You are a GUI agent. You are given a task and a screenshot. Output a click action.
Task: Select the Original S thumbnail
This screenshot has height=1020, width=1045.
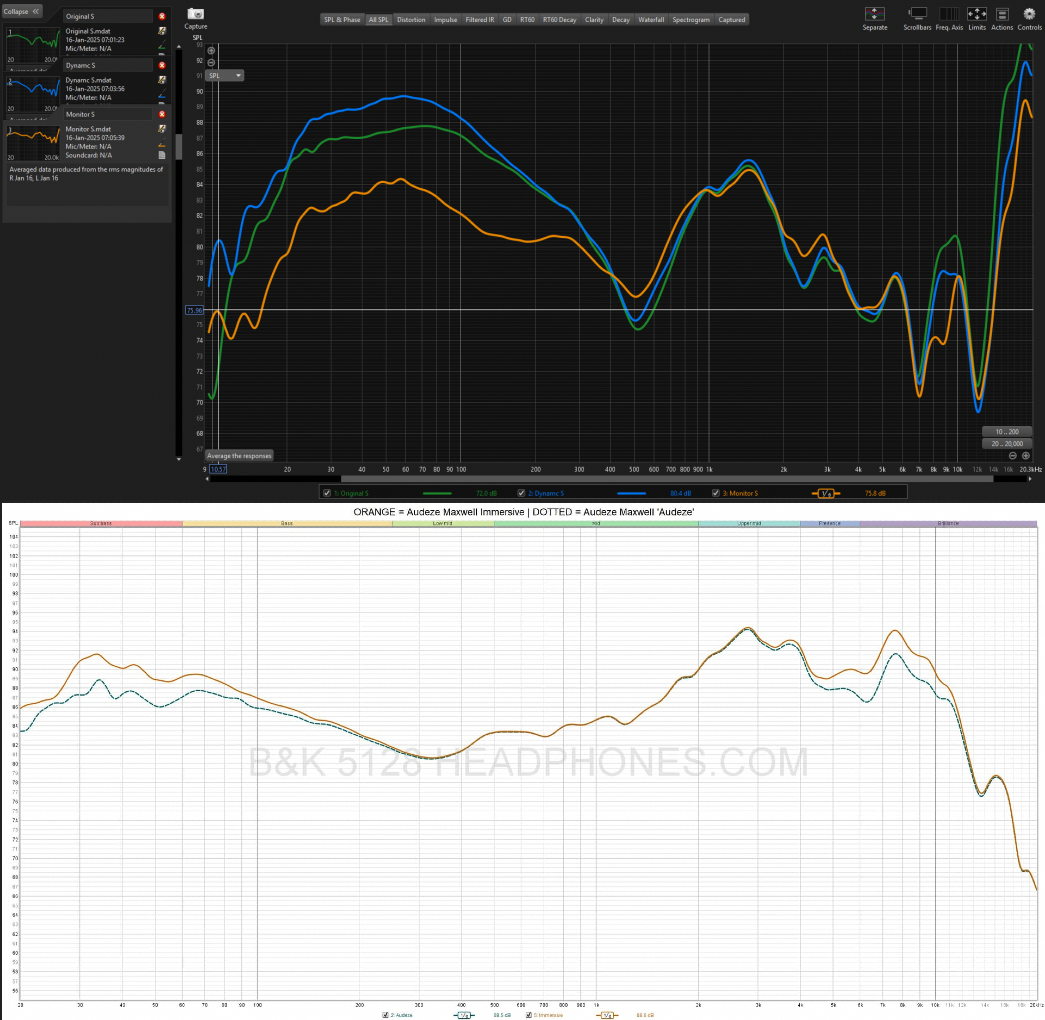tap(33, 45)
